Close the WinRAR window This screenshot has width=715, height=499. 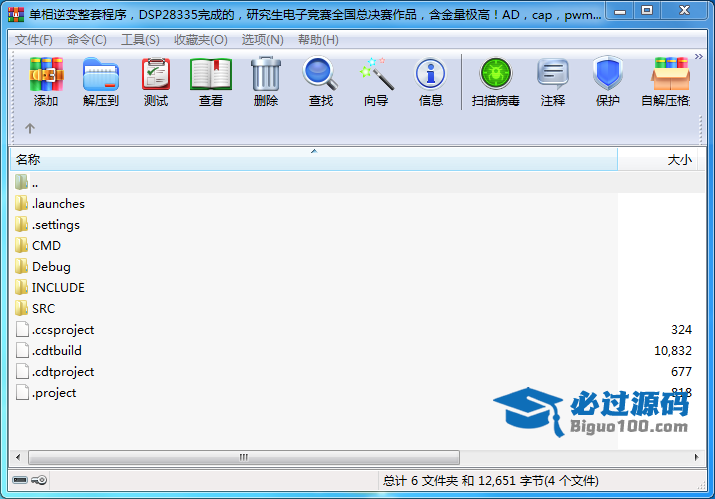point(684,11)
